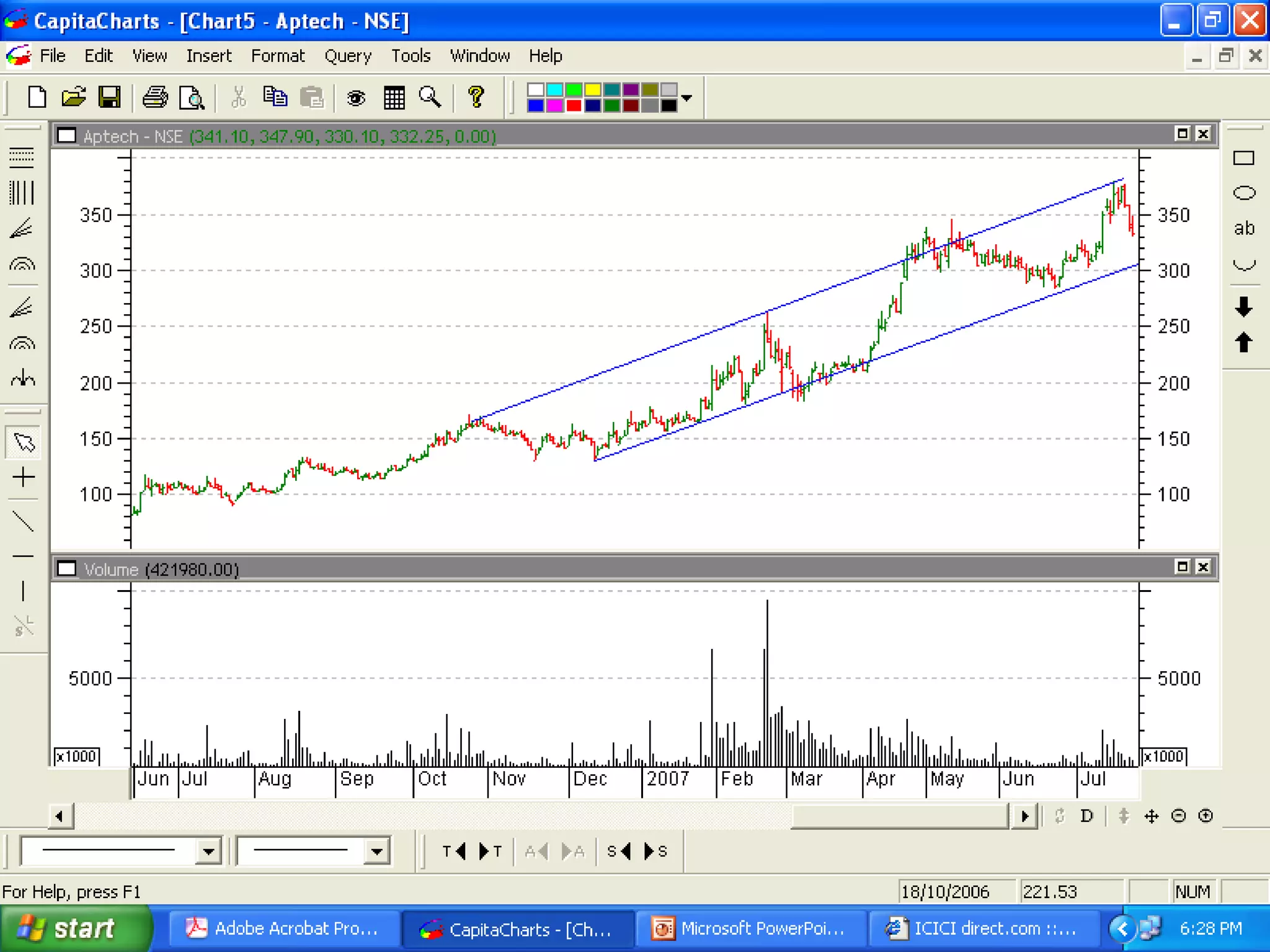
Task: Switch to ICICI direct.com taskbar button
Action: click(x=983, y=928)
